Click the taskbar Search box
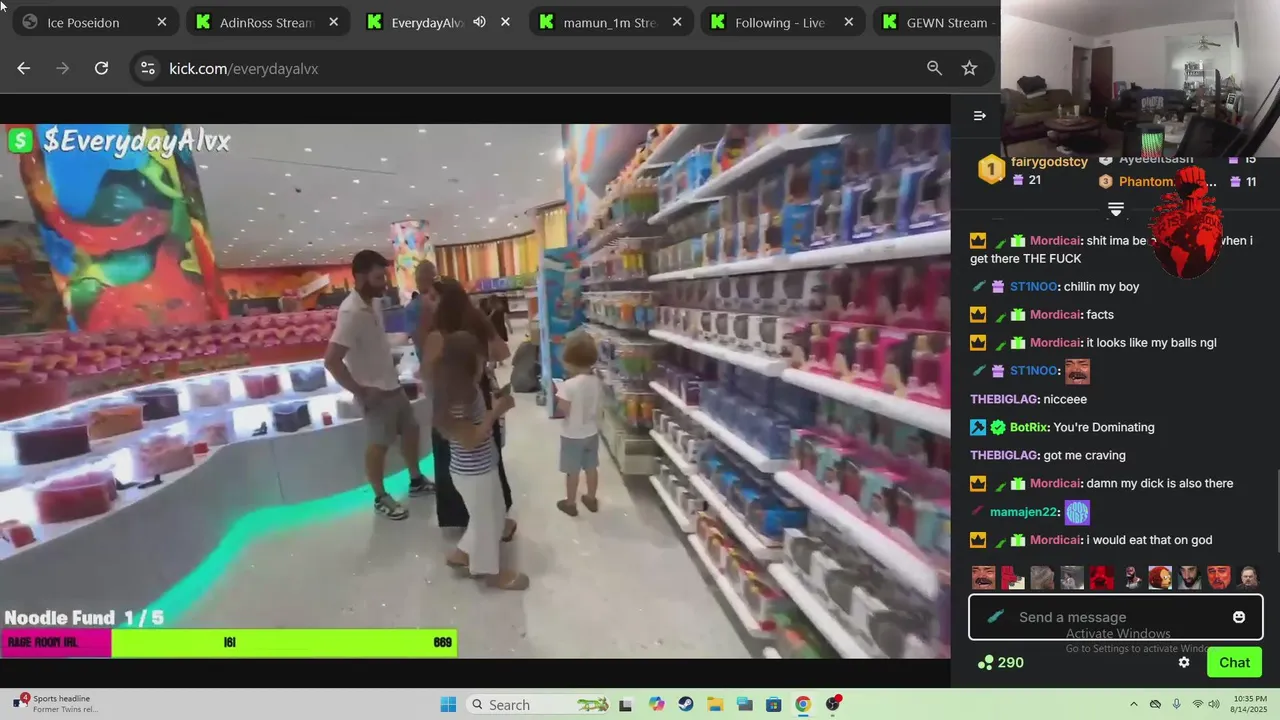This screenshot has height=720, width=1280. click(539, 704)
